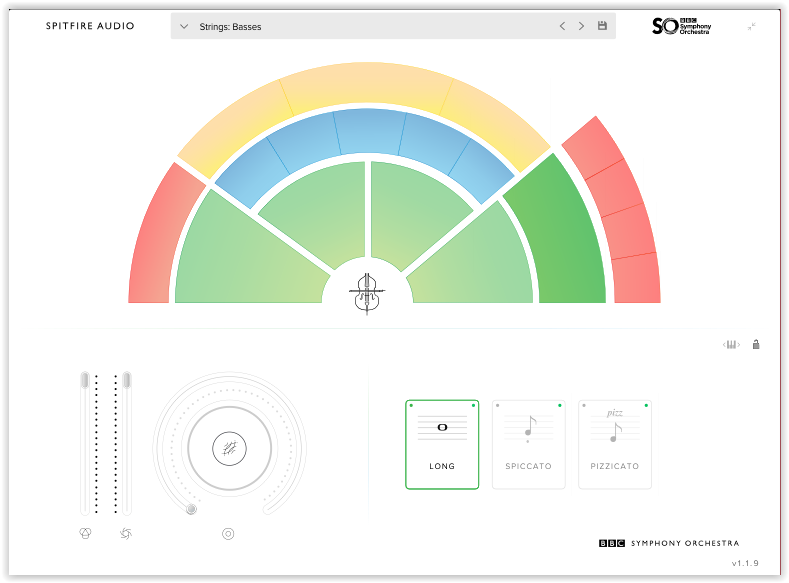Save the preset with the floppy disk icon
Screen dimensions: 789x583
click(602, 26)
